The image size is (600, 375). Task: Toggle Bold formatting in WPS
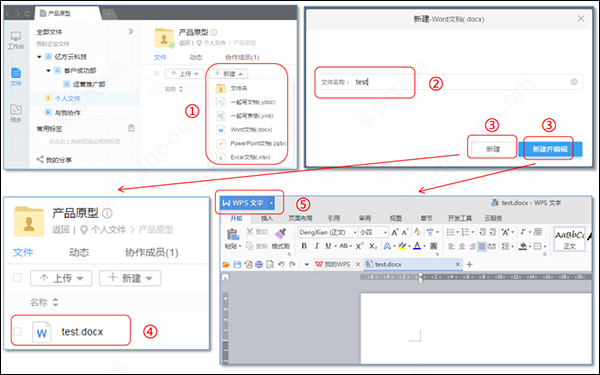tap(304, 246)
